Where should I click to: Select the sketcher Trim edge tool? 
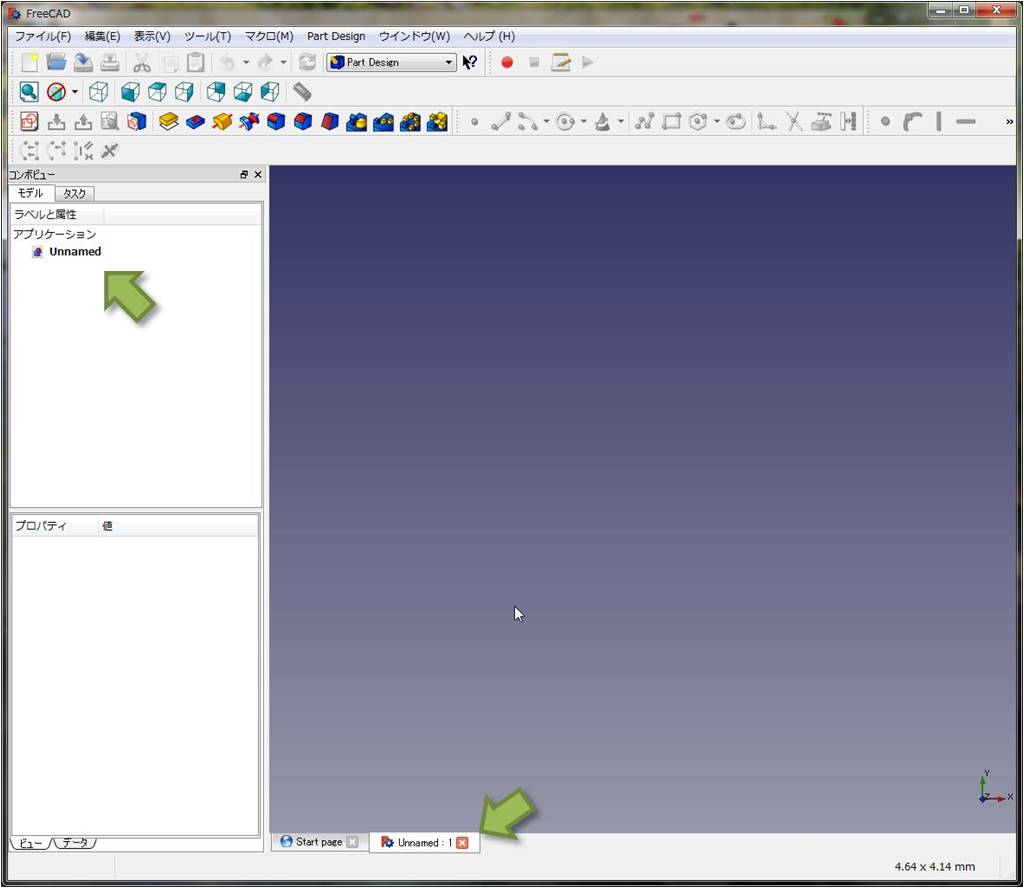793,121
